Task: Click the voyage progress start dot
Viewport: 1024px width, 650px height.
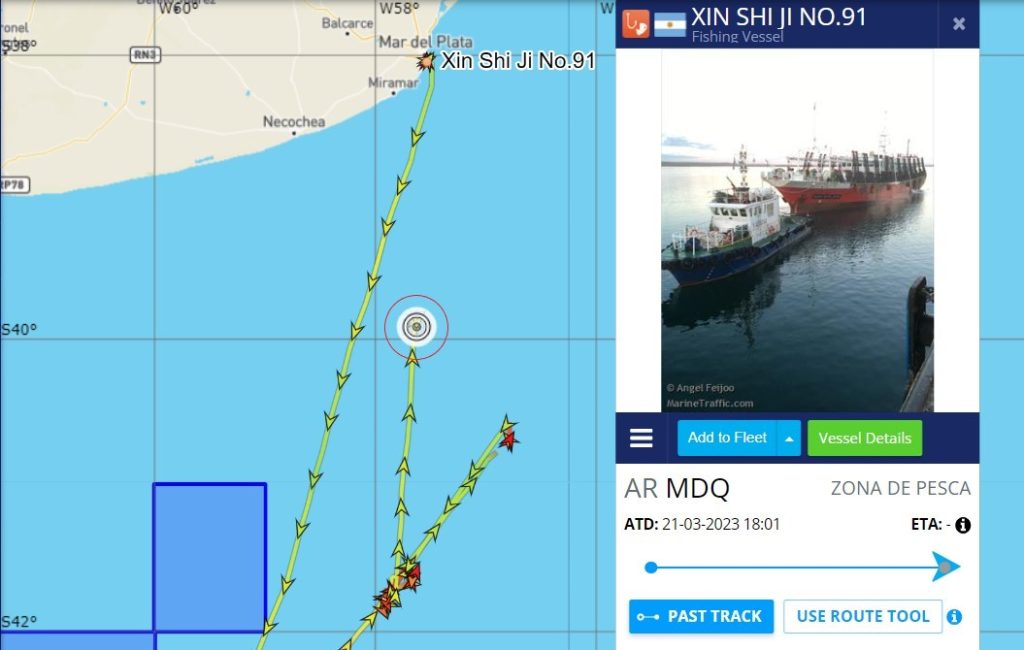Action: [650, 567]
